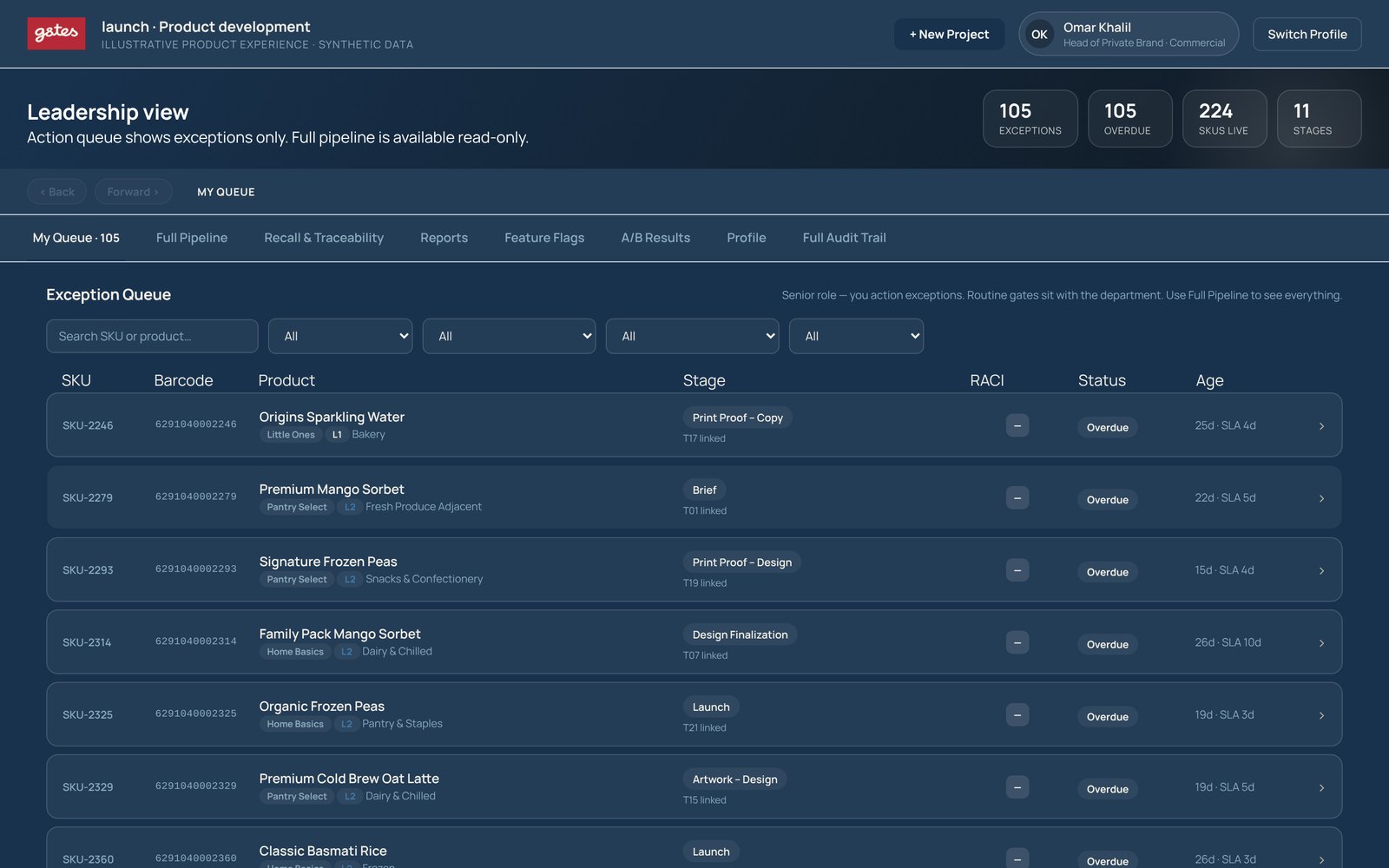
Task: Click the OK avatar for Omar Khalil
Action: pyautogui.click(x=1039, y=35)
